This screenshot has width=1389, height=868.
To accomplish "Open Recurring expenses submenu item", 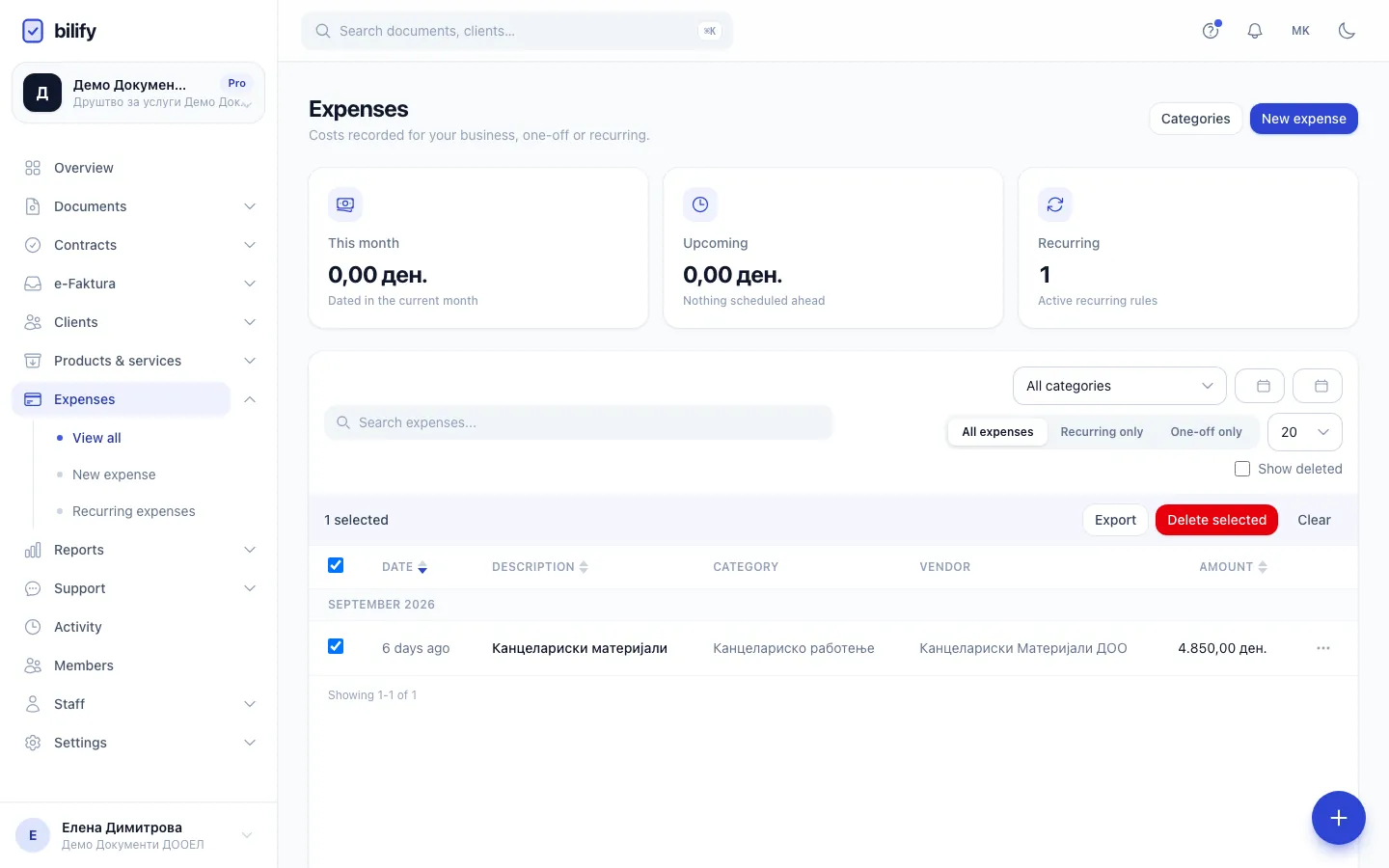I will [x=134, y=511].
